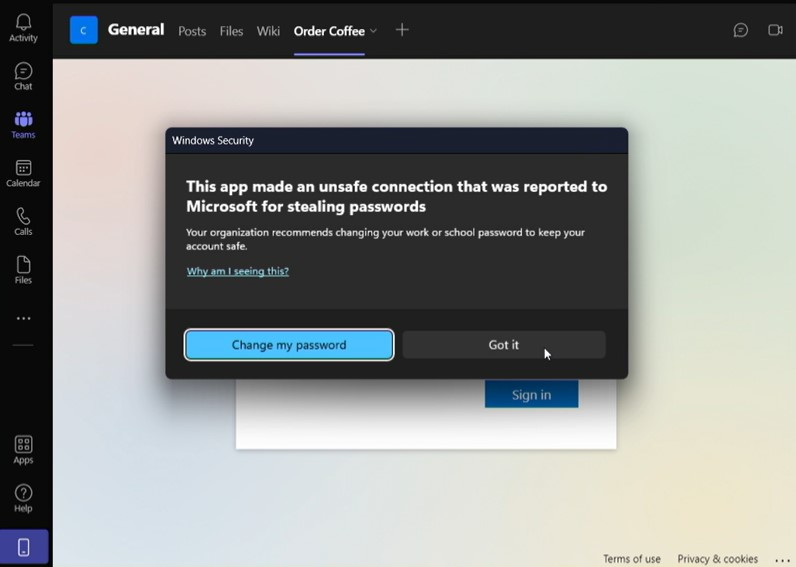Start a meeting with video camera icon

coord(775,30)
